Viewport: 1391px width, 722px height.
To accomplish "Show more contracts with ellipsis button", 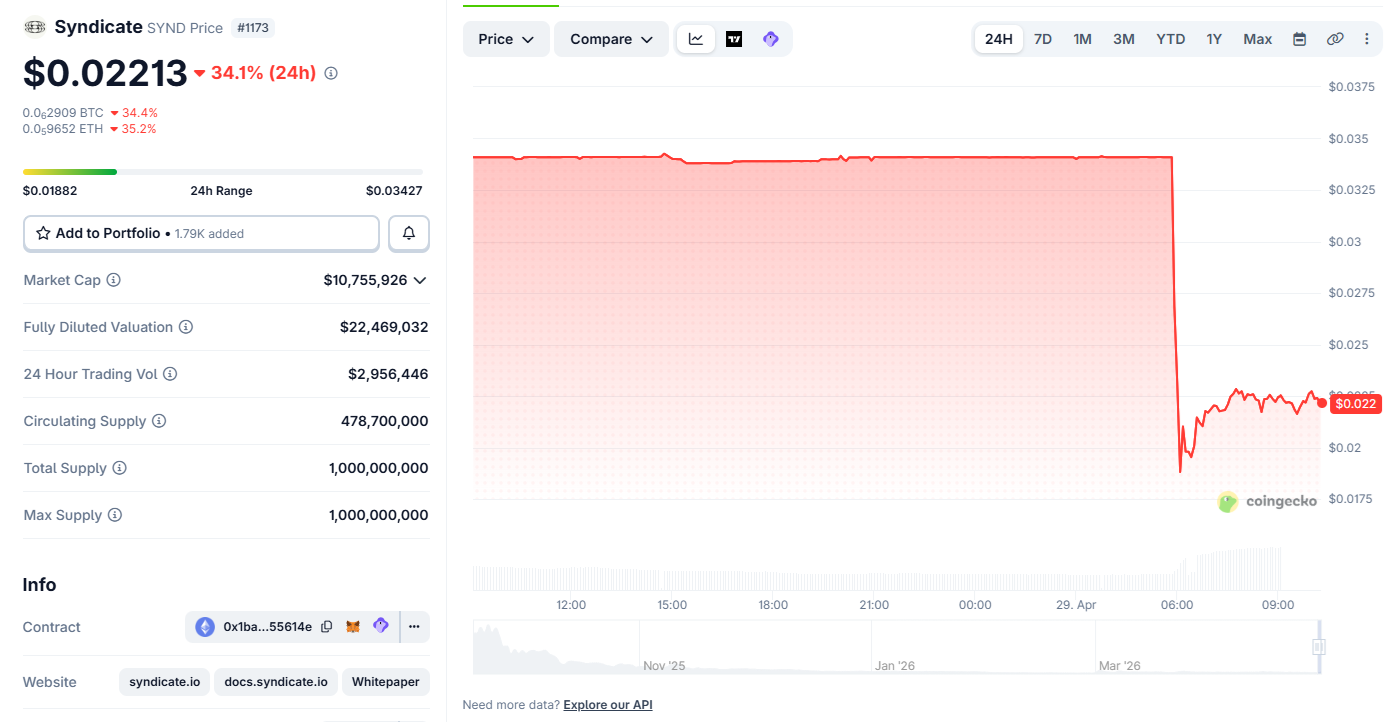I will 414,627.
